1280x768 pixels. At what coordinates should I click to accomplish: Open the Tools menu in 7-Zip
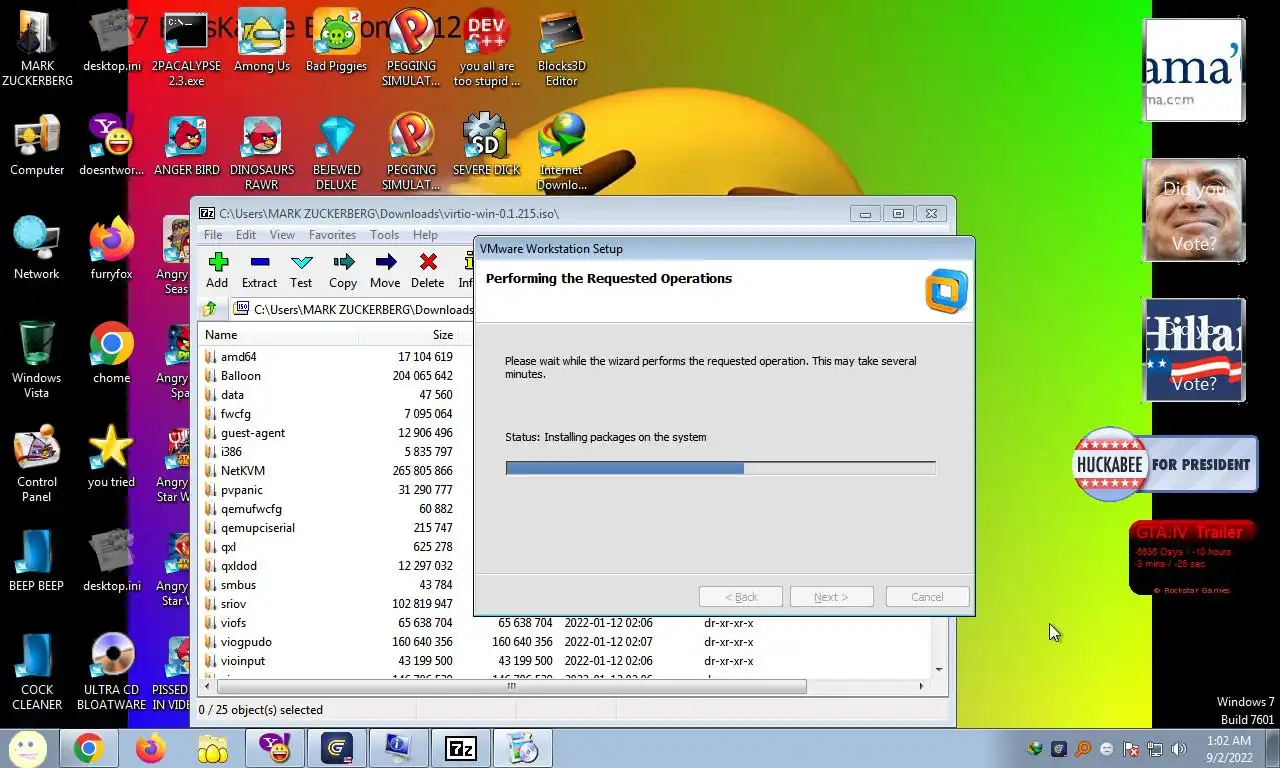pos(384,235)
